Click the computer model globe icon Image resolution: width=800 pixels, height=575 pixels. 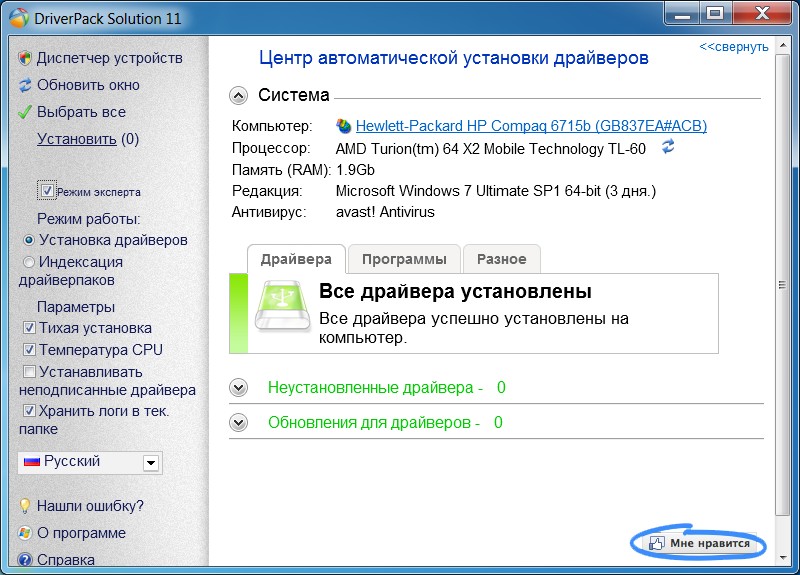coord(343,126)
